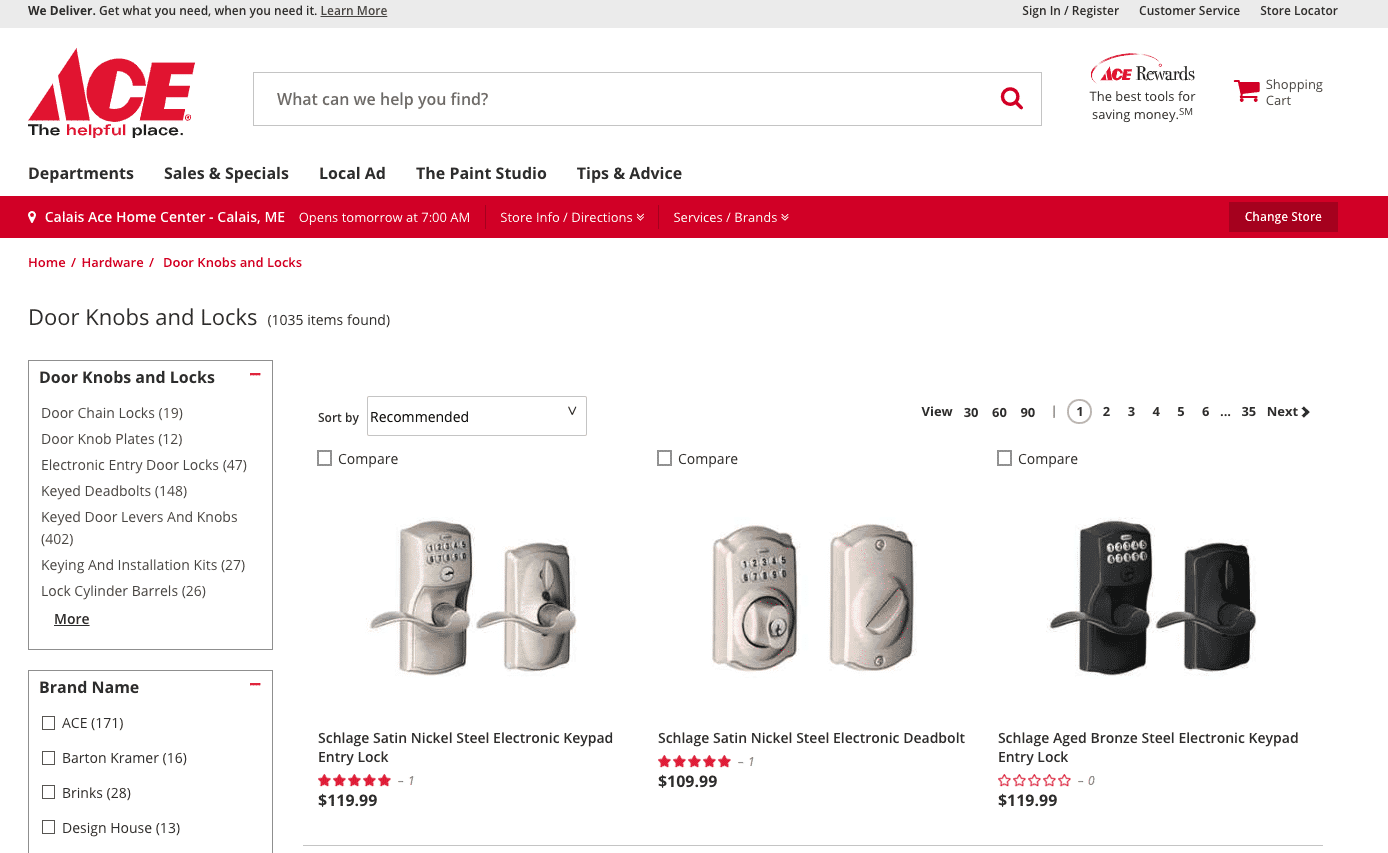This screenshot has width=1388, height=853.
Task: Click star rating of Satin Nickel Electronic Deadbolt
Action: tap(694, 761)
